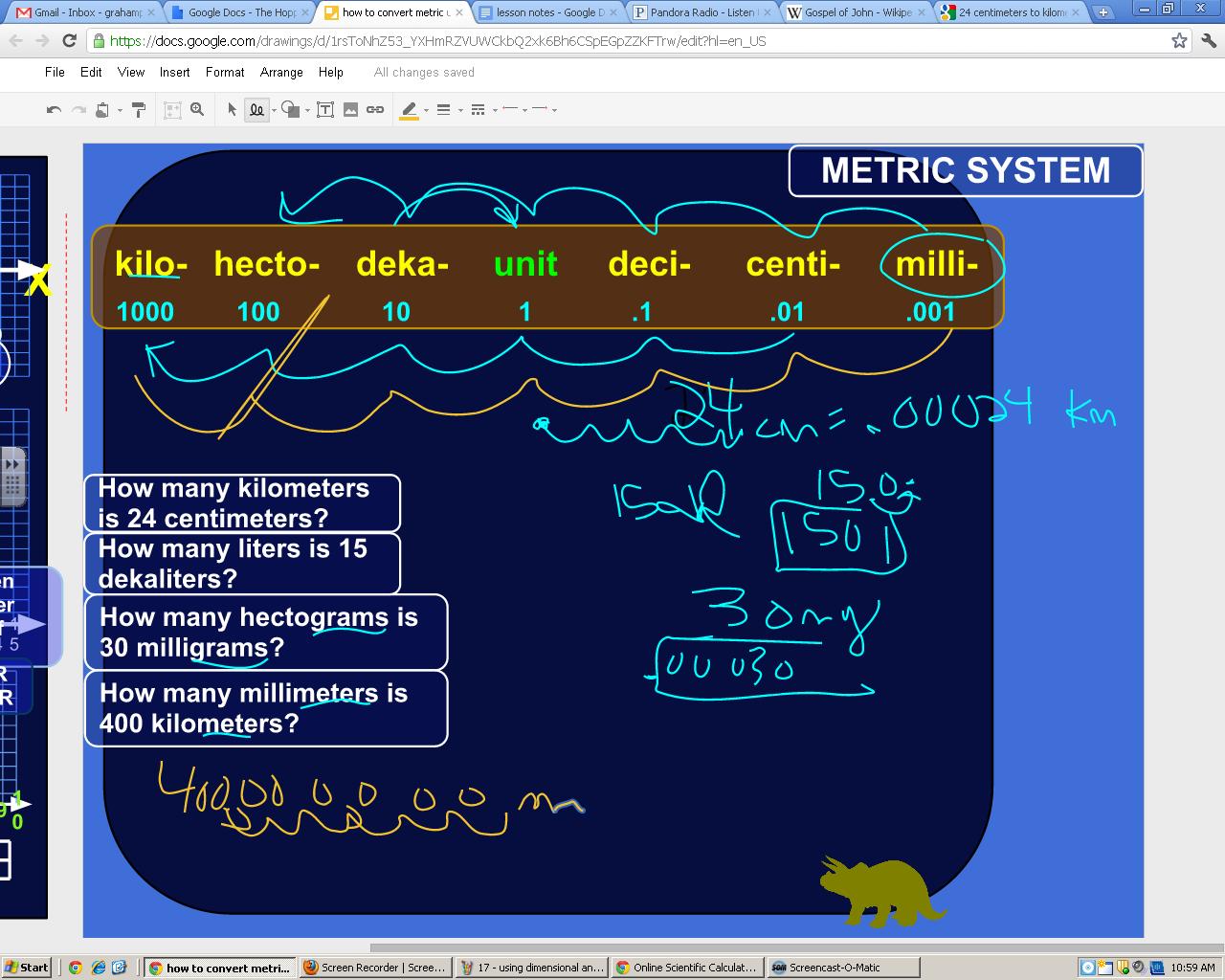Click the Redo arrow in toolbar

pos(78,110)
